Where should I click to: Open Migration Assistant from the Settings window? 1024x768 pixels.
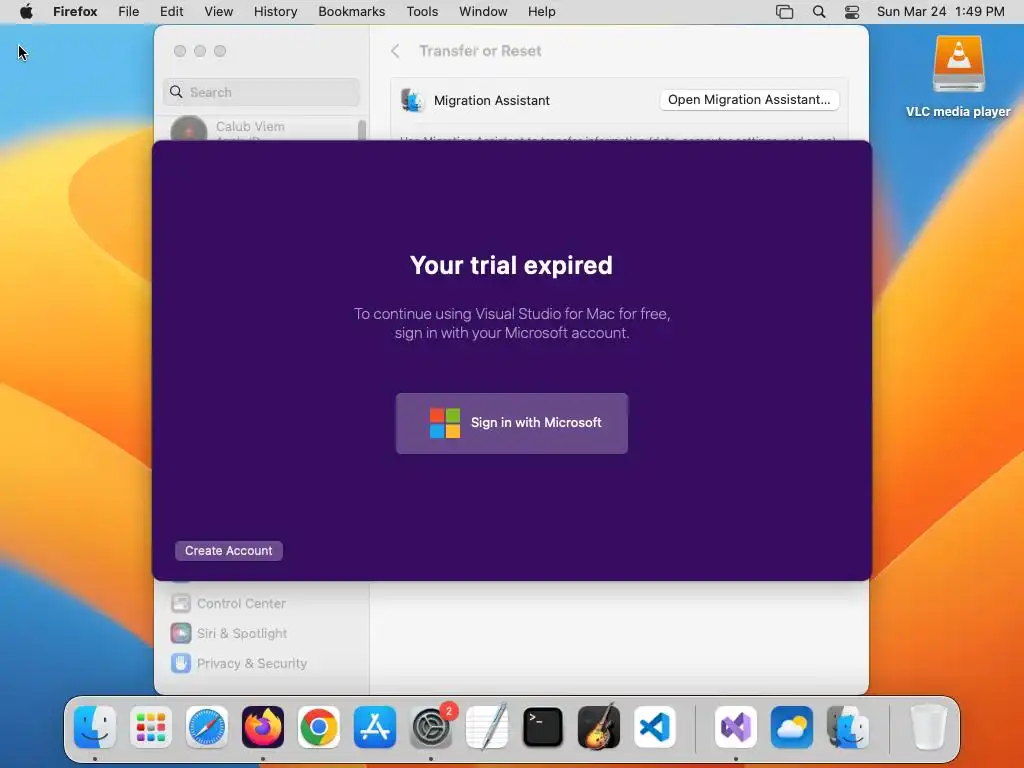click(749, 100)
